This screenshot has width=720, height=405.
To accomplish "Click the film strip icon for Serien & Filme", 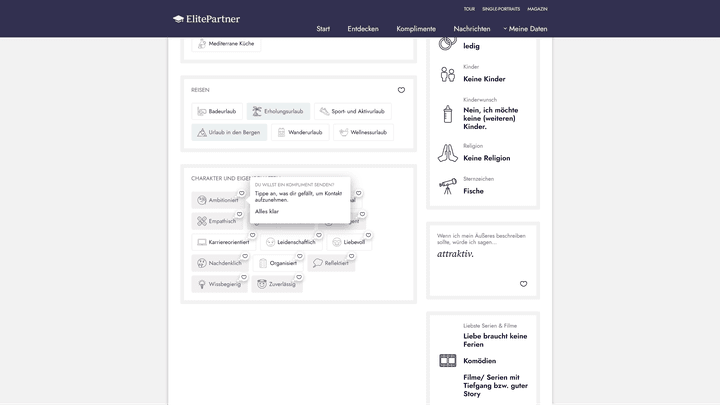I will click(447, 361).
